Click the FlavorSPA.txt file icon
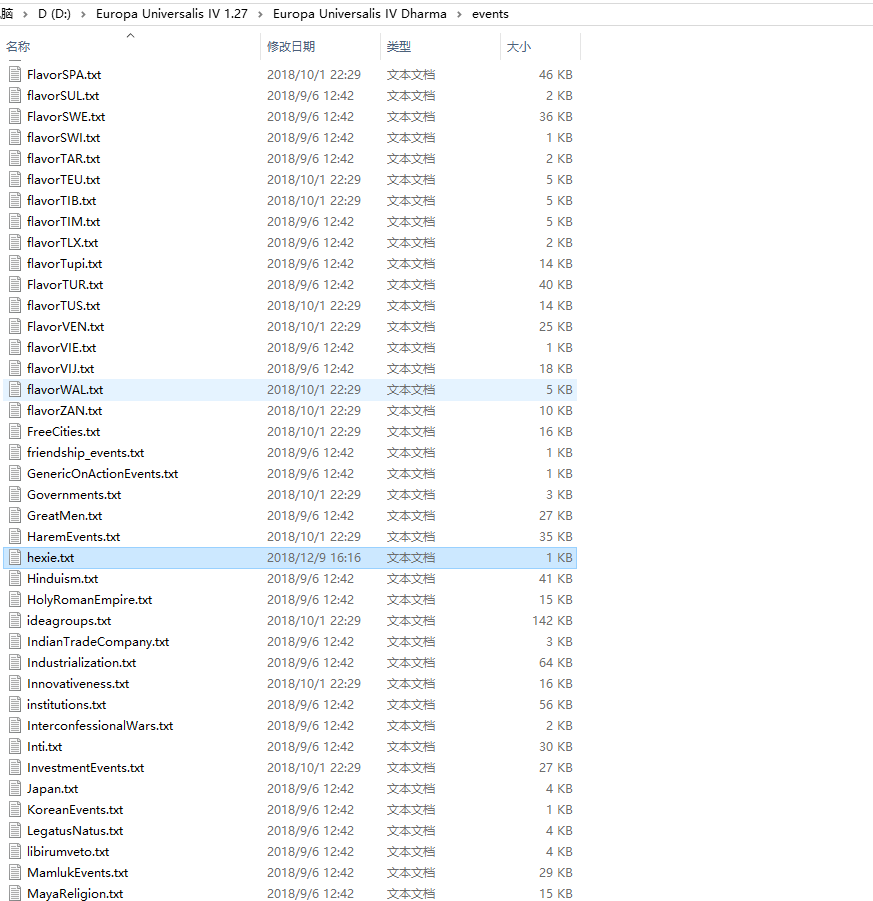This screenshot has width=873, height=901. pyautogui.click(x=15, y=74)
